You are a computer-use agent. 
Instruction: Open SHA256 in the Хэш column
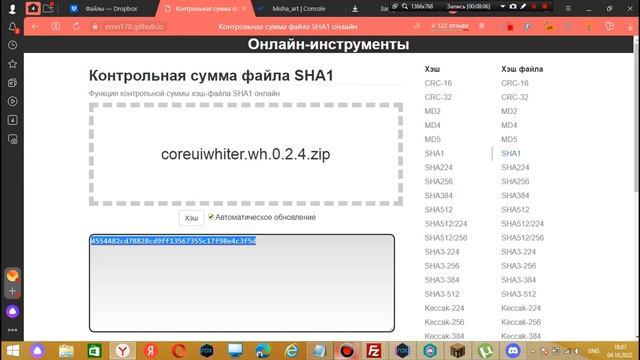coord(438,182)
